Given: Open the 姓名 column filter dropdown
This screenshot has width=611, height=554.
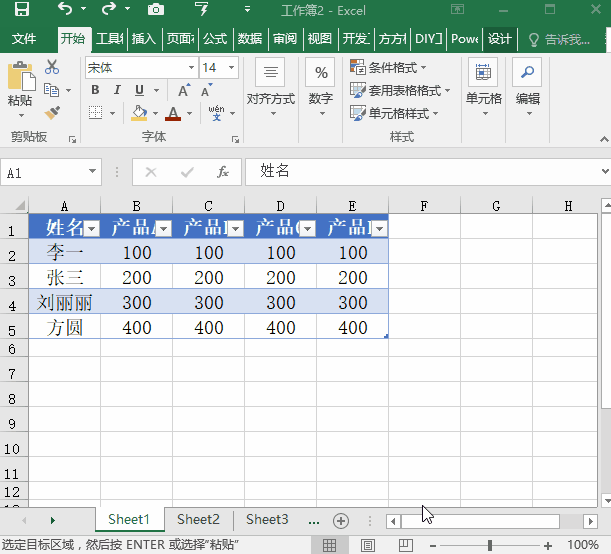Looking at the screenshot, I should [92, 229].
